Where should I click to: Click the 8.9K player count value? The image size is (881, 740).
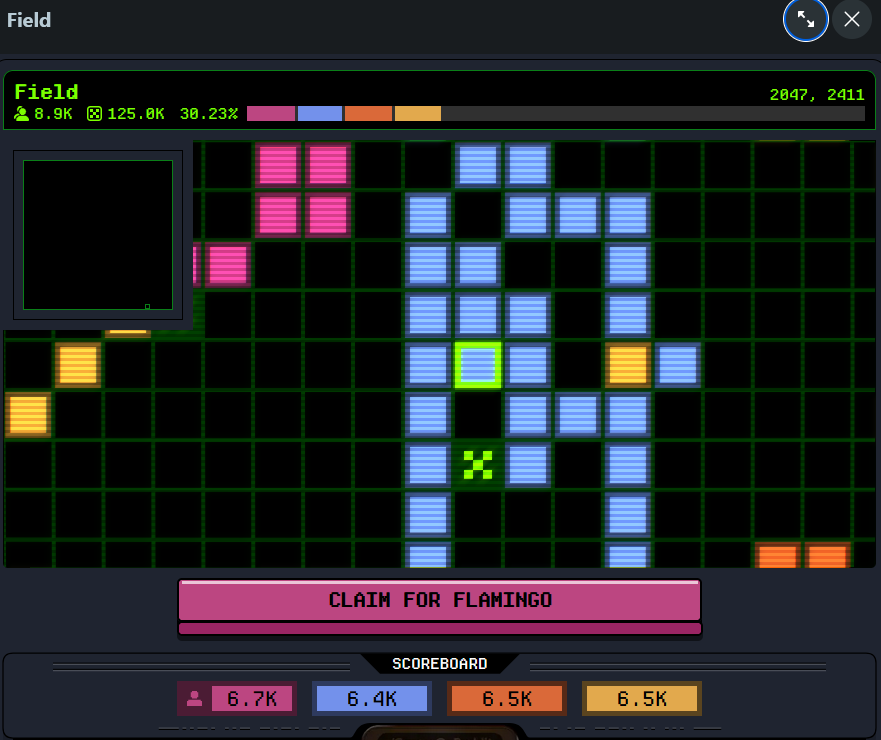[53, 114]
